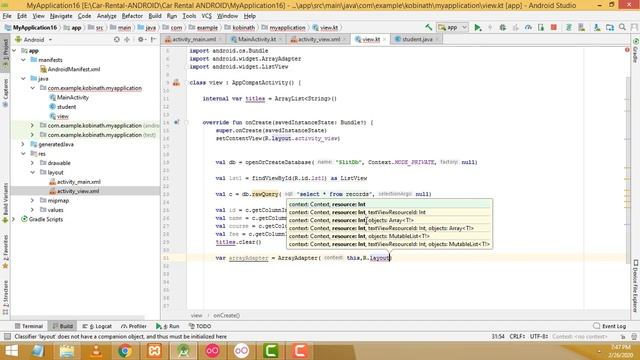640x360 pixels.
Task: Open the Refactor menu
Action: point(132,16)
